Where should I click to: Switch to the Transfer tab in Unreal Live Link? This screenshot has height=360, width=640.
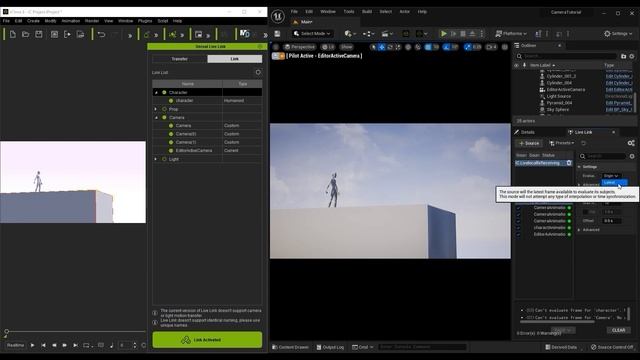(180, 59)
